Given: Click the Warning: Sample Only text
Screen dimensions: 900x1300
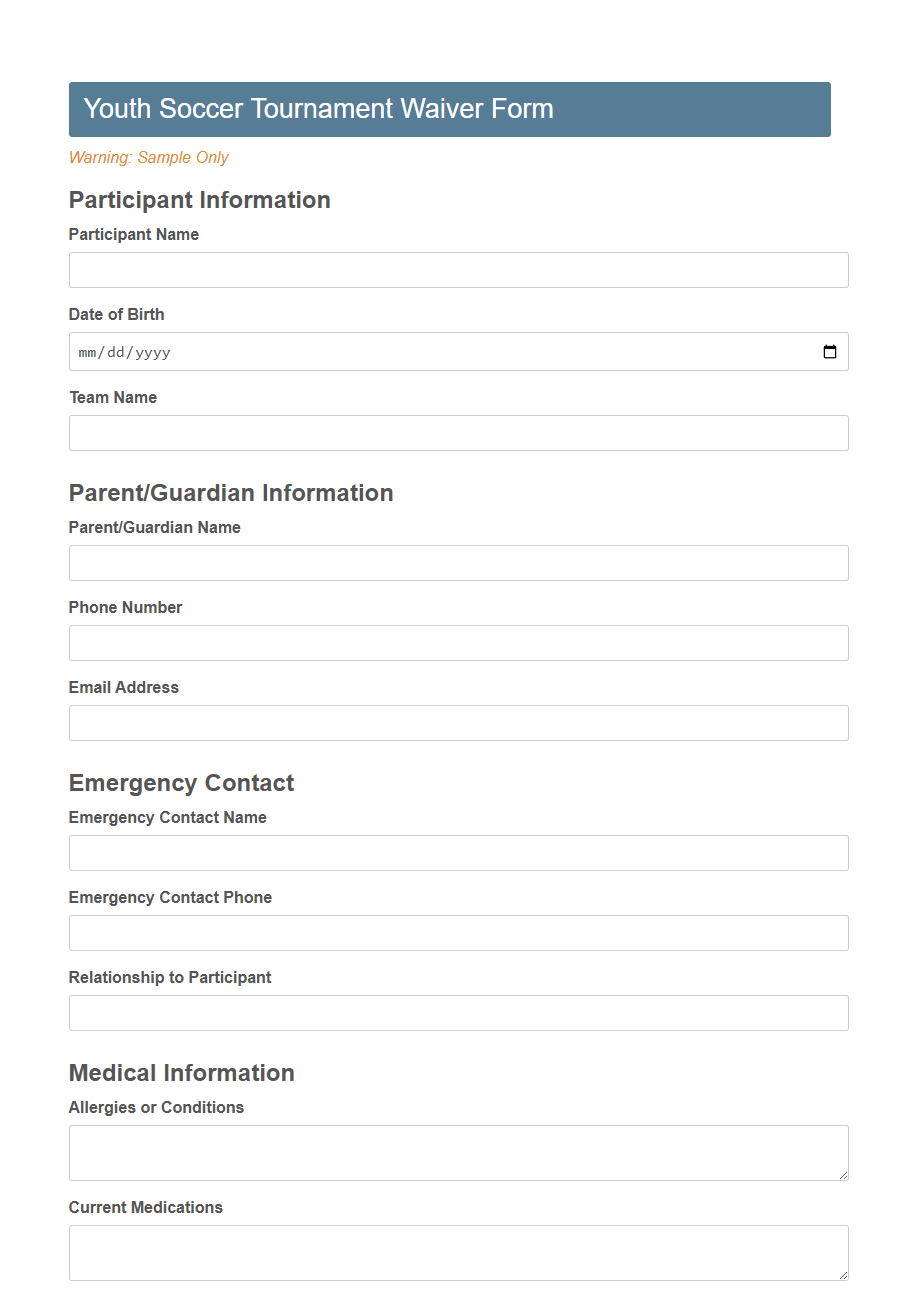Looking at the screenshot, I should click(148, 157).
